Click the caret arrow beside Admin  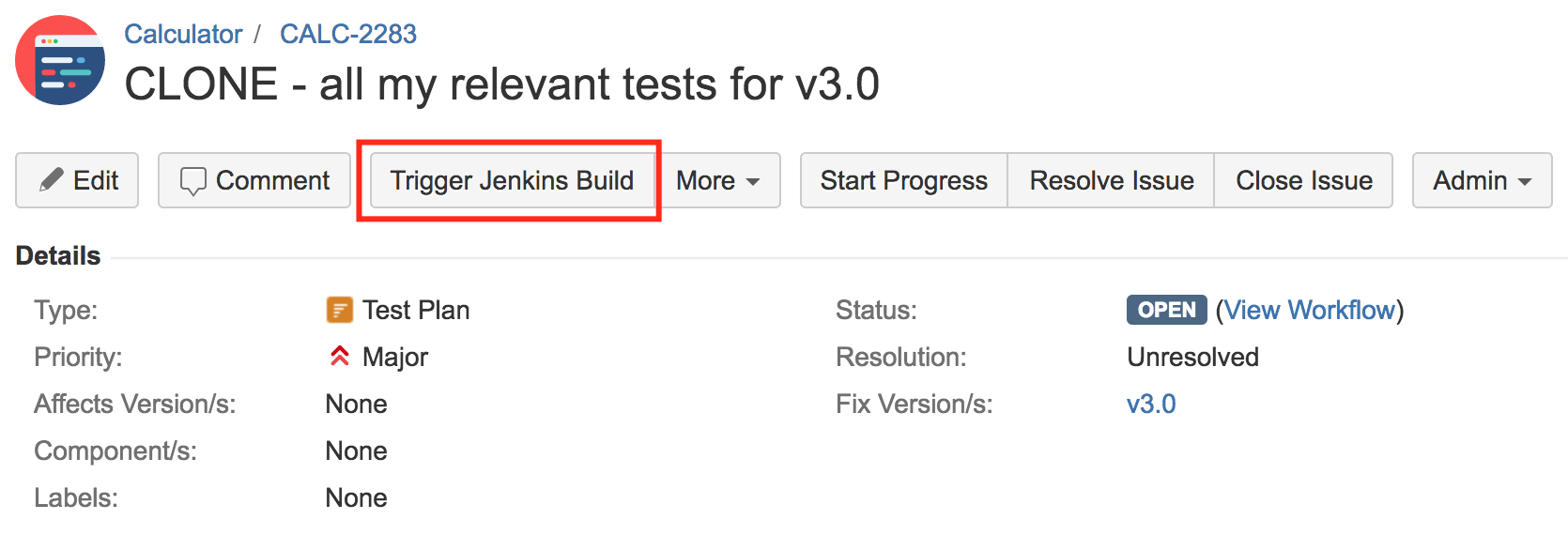point(1525,182)
